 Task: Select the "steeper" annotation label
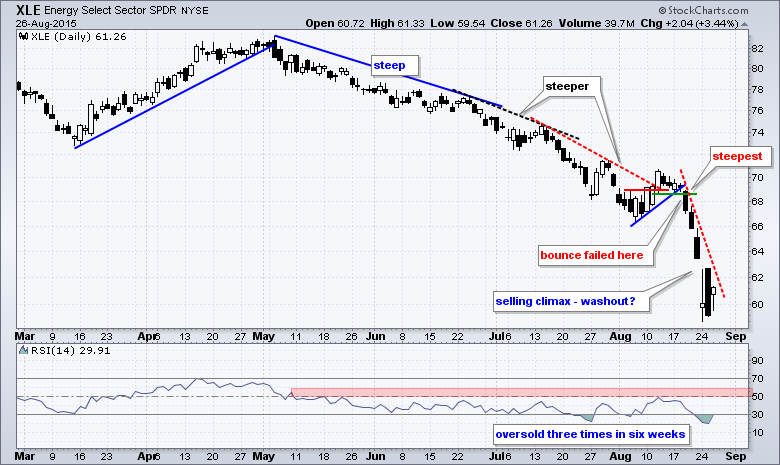coord(572,87)
